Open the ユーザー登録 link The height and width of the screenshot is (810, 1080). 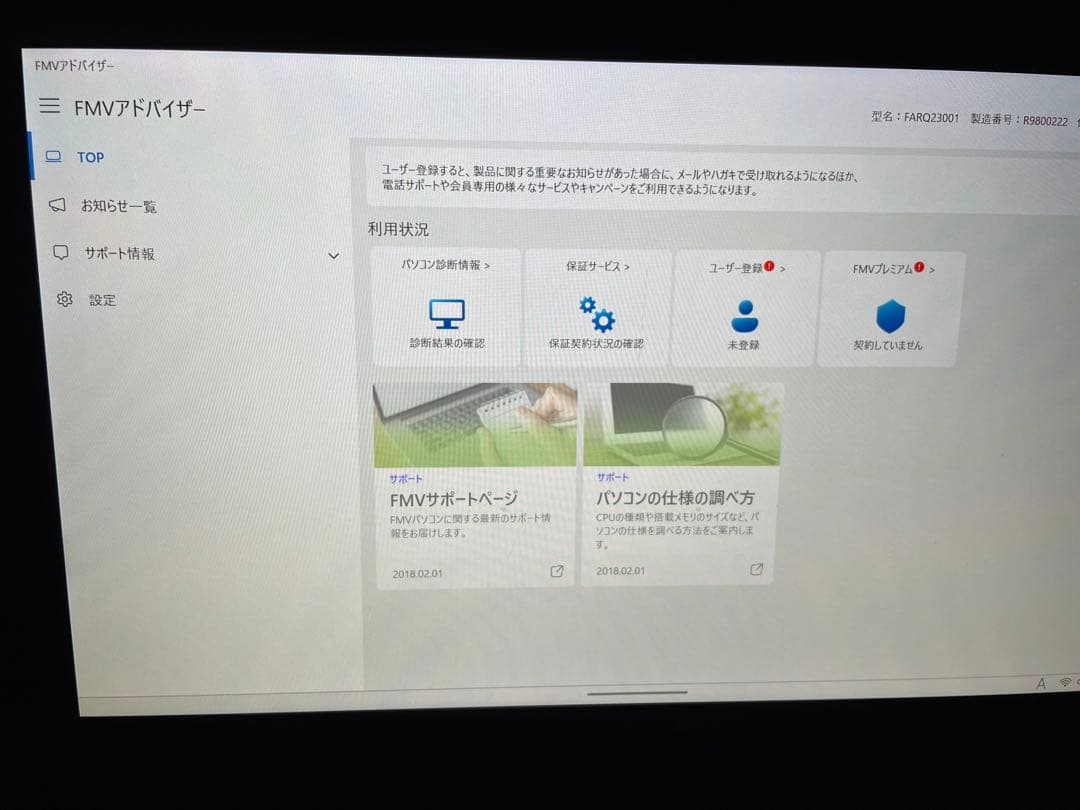point(736,267)
